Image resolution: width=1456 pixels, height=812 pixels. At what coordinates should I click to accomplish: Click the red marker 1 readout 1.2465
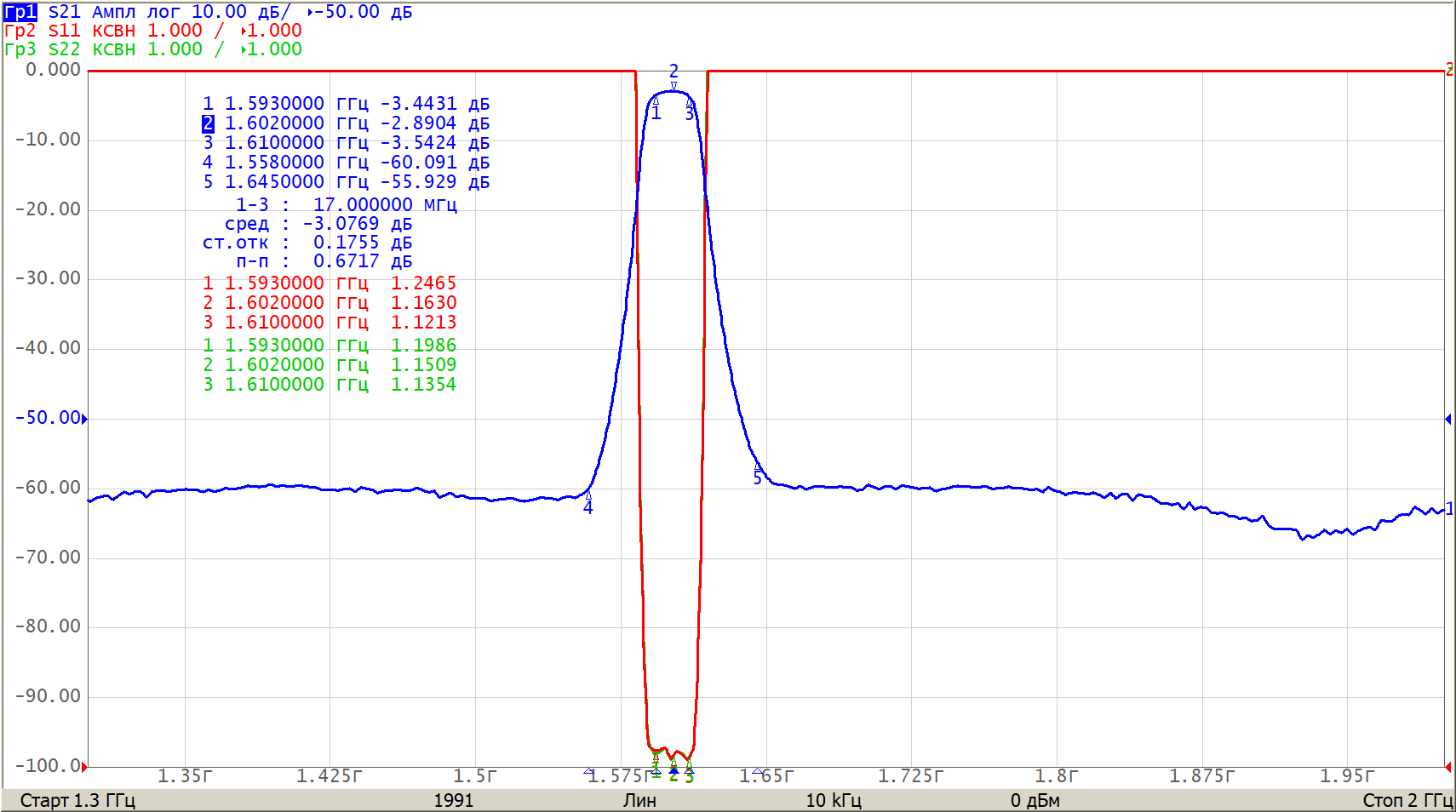[x=423, y=283]
